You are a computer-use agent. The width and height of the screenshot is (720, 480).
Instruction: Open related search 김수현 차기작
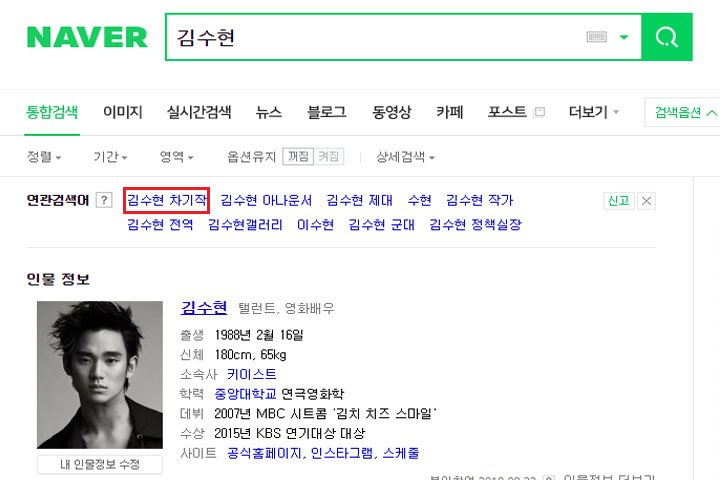[x=167, y=200]
